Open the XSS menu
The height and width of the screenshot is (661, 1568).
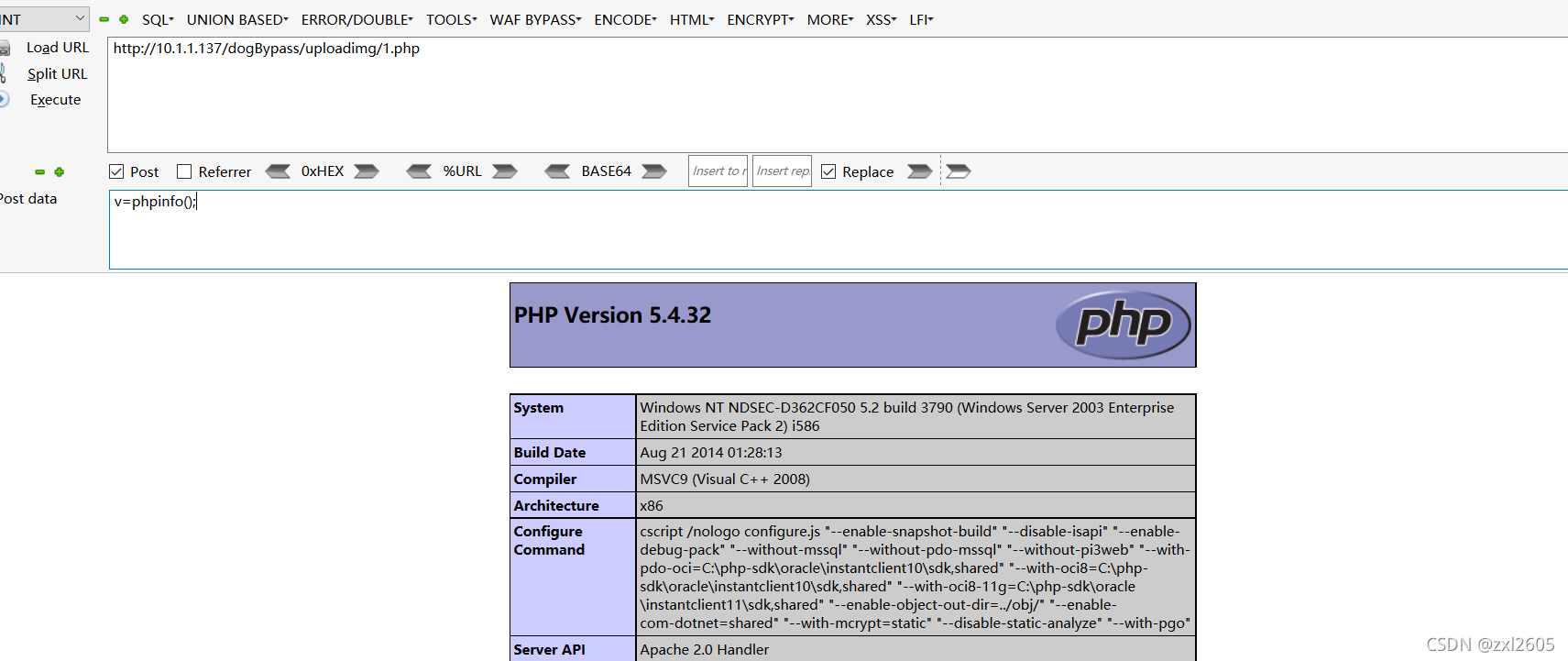click(x=882, y=19)
